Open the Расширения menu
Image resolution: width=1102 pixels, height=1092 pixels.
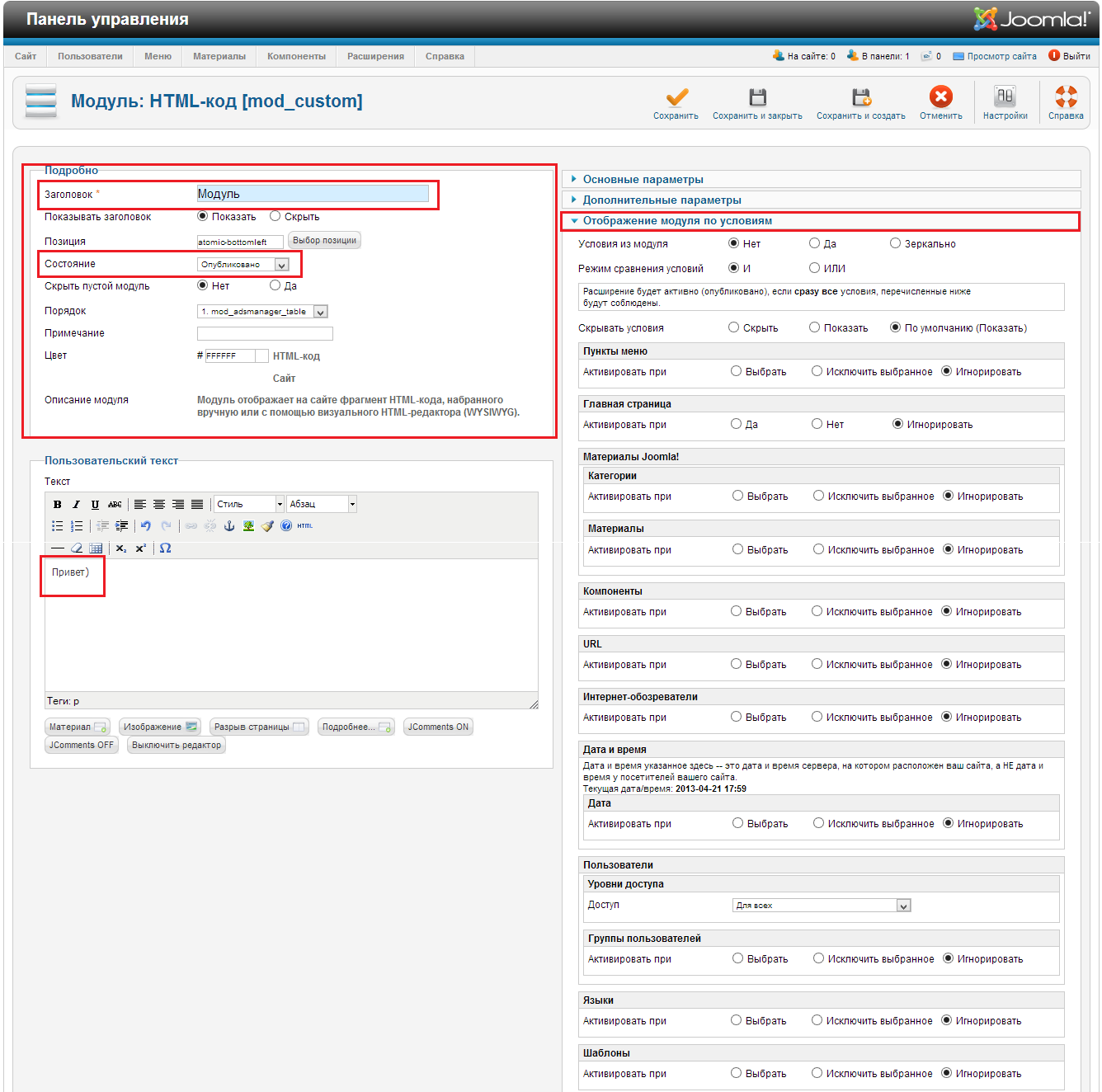375,56
